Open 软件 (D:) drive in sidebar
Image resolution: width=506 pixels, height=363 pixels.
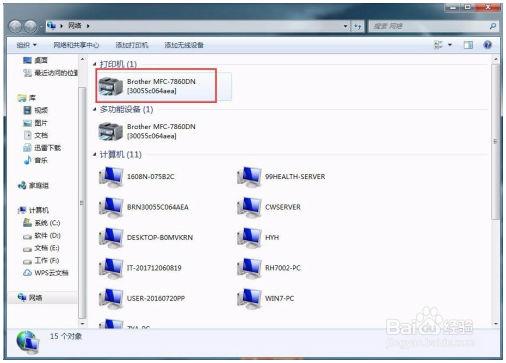pyautogui.click(x=42, y=235)
